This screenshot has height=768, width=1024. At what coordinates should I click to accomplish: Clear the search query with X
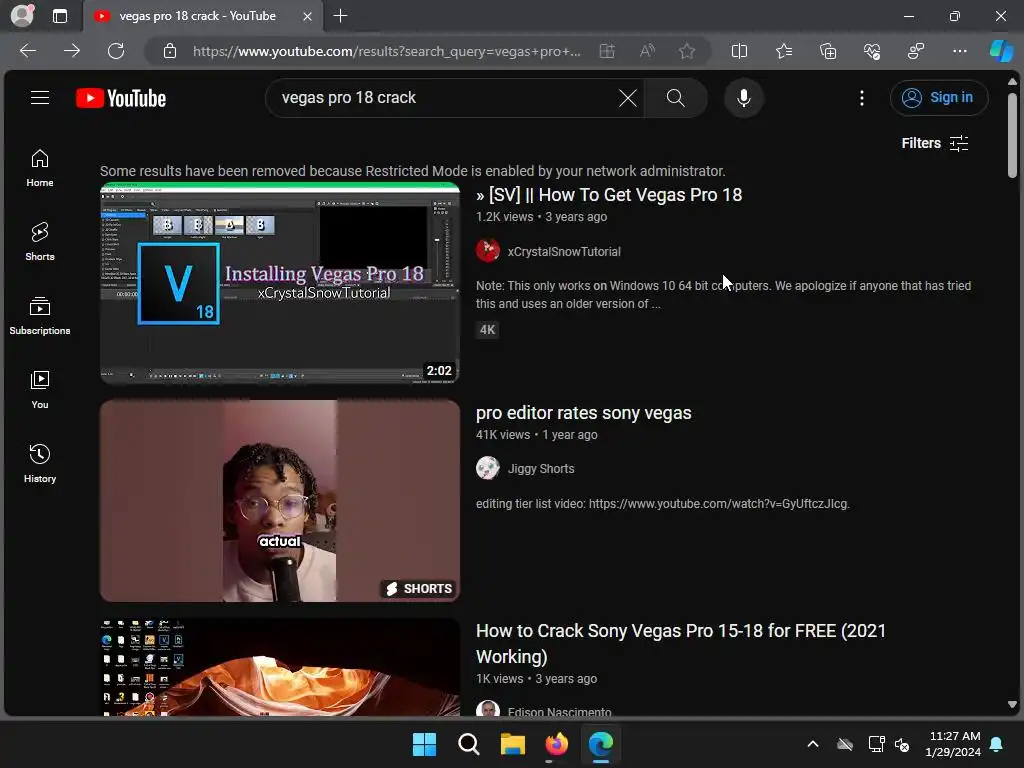tap(628, 98)
